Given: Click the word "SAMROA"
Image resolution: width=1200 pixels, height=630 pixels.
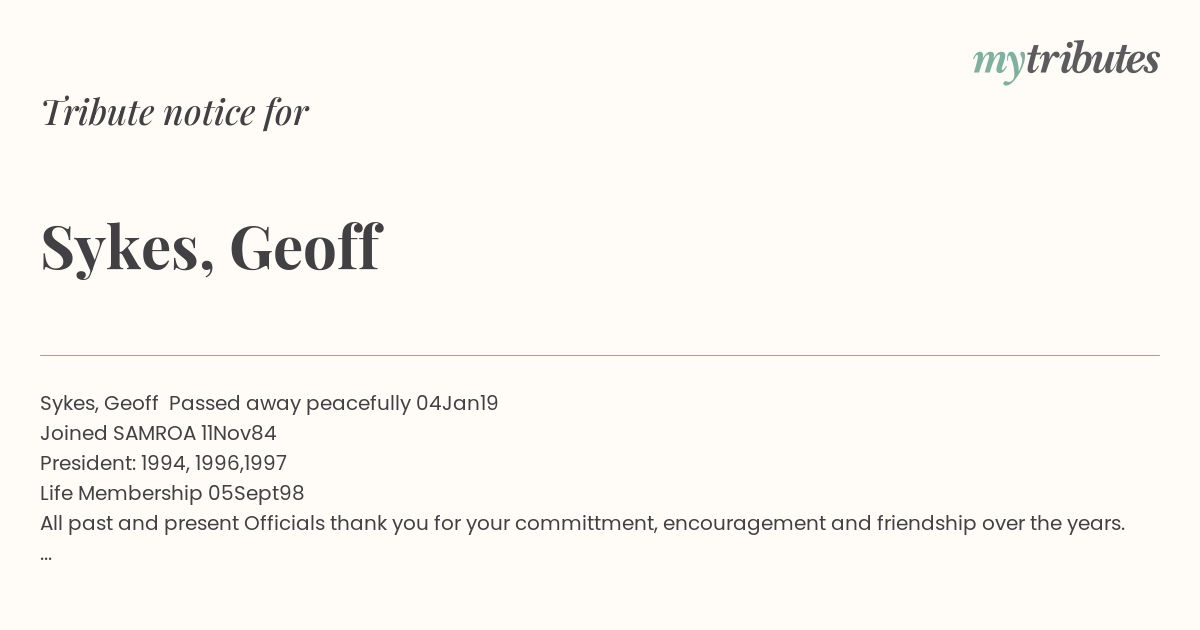Looking at the screenshot, I should coord(154,433).
